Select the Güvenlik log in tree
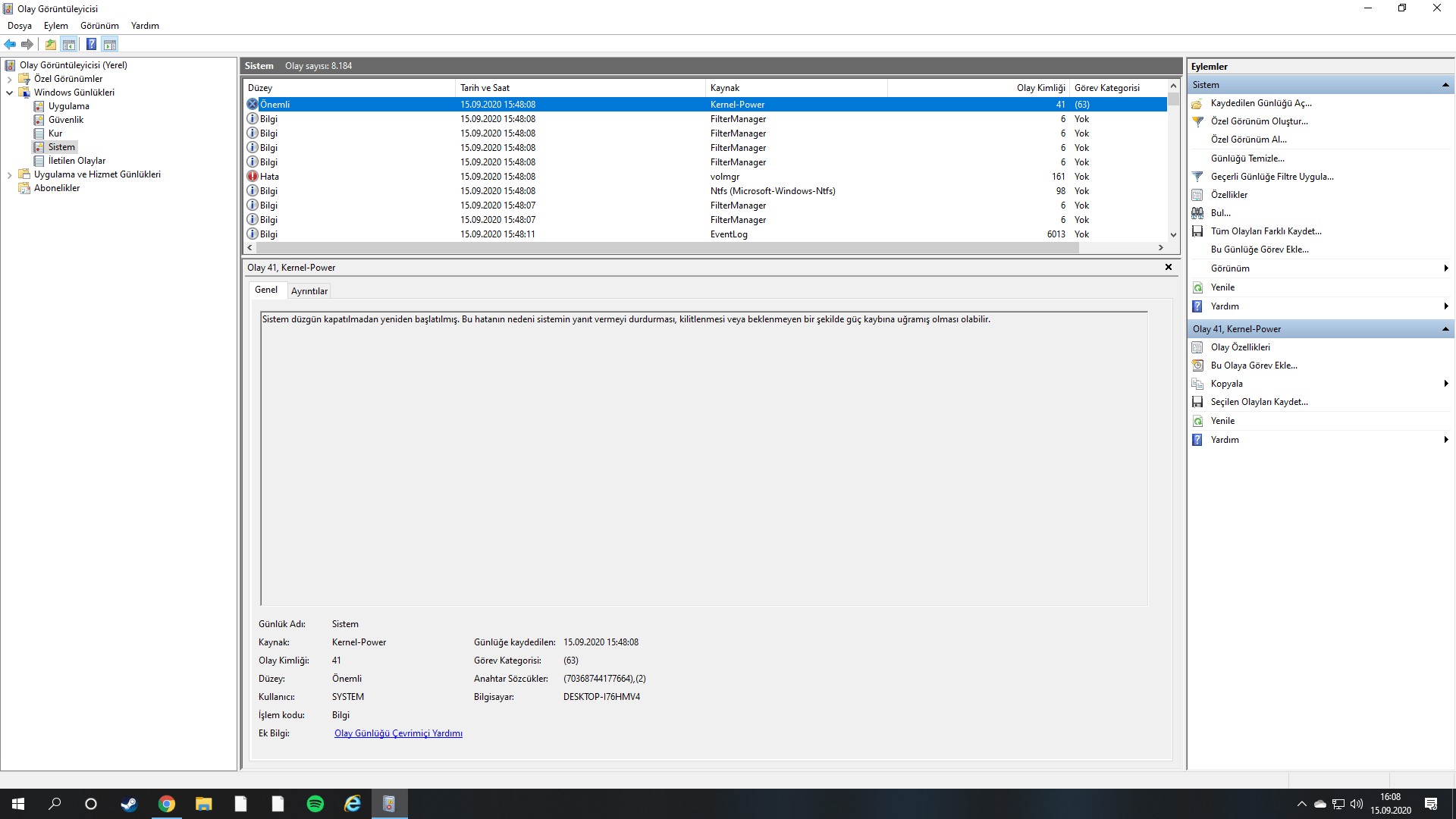The height and width of the screenshot is (819, 1456). (66, 120)
